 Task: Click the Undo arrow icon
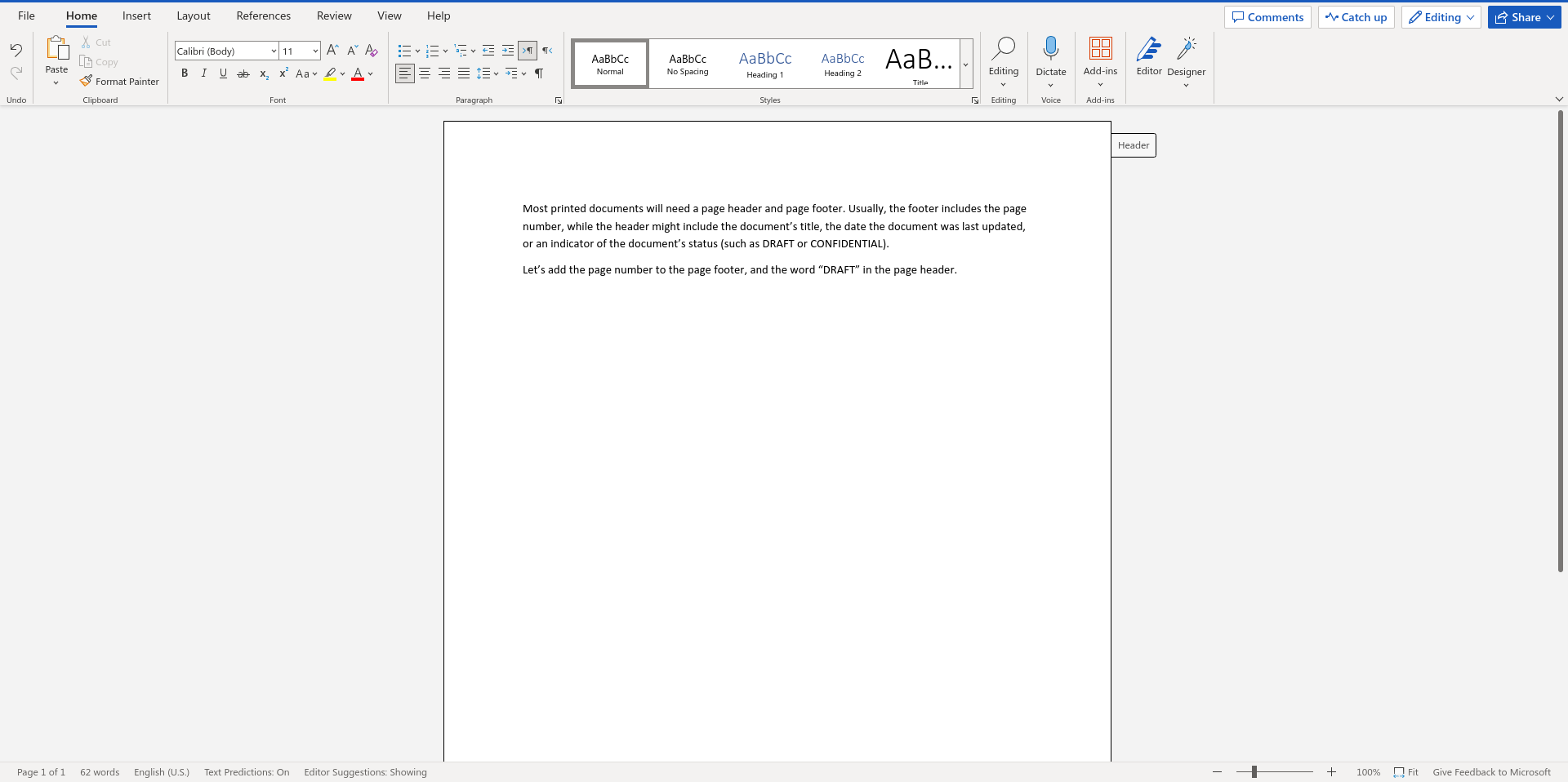point(16,51)
